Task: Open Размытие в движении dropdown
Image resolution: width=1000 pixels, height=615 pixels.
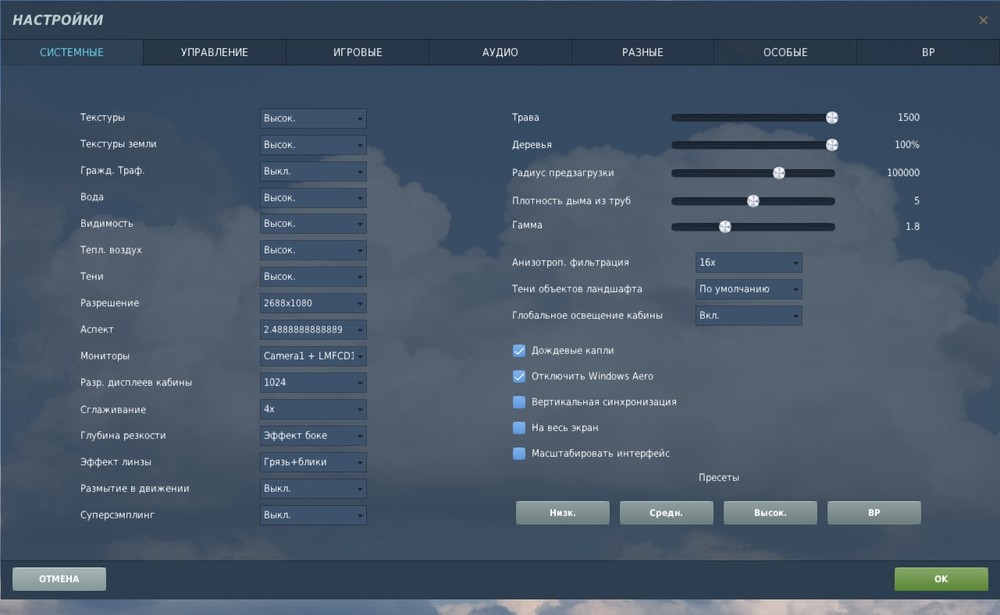Action: click(313, 489)
